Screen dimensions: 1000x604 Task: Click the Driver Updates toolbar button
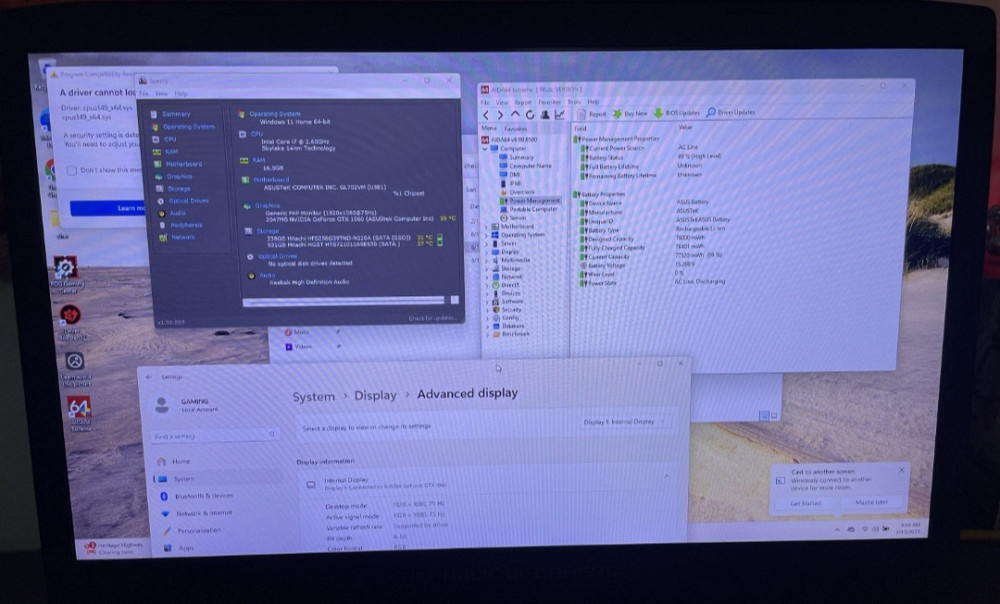(x=731, y=113)
